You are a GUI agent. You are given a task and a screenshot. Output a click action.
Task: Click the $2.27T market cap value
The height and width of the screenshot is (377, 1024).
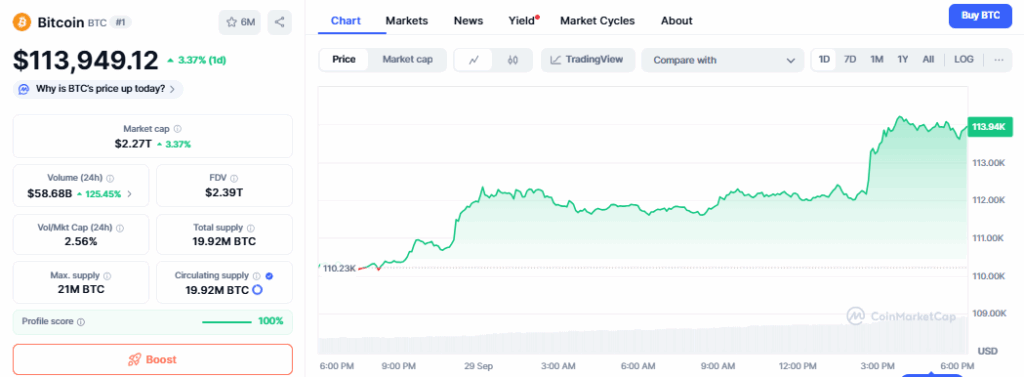tap(133, 144)
